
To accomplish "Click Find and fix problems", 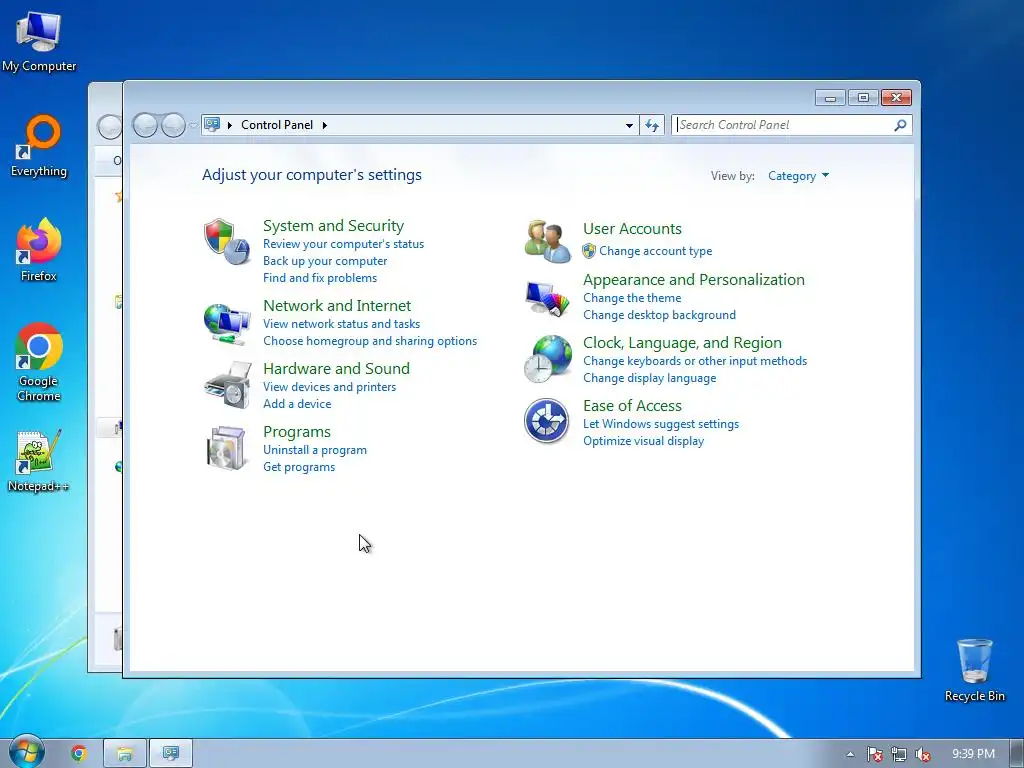I will pos(320,278).
